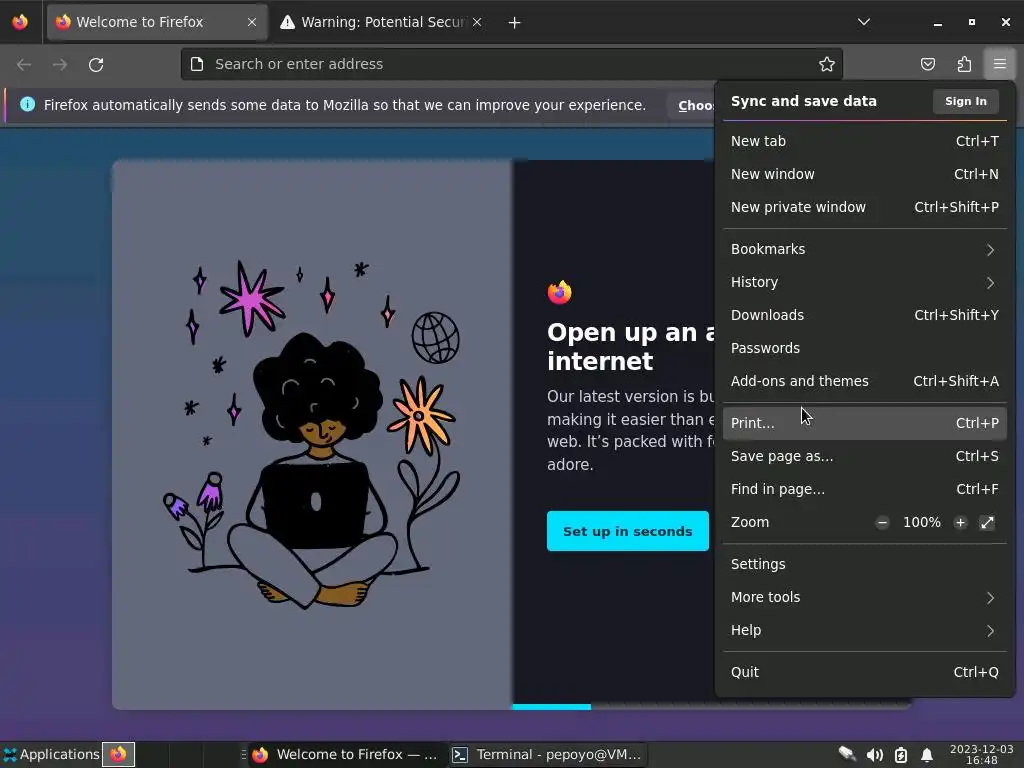The image size is (1024, 768).
Task: Choose Find in page...
Action: pos(865,489)
